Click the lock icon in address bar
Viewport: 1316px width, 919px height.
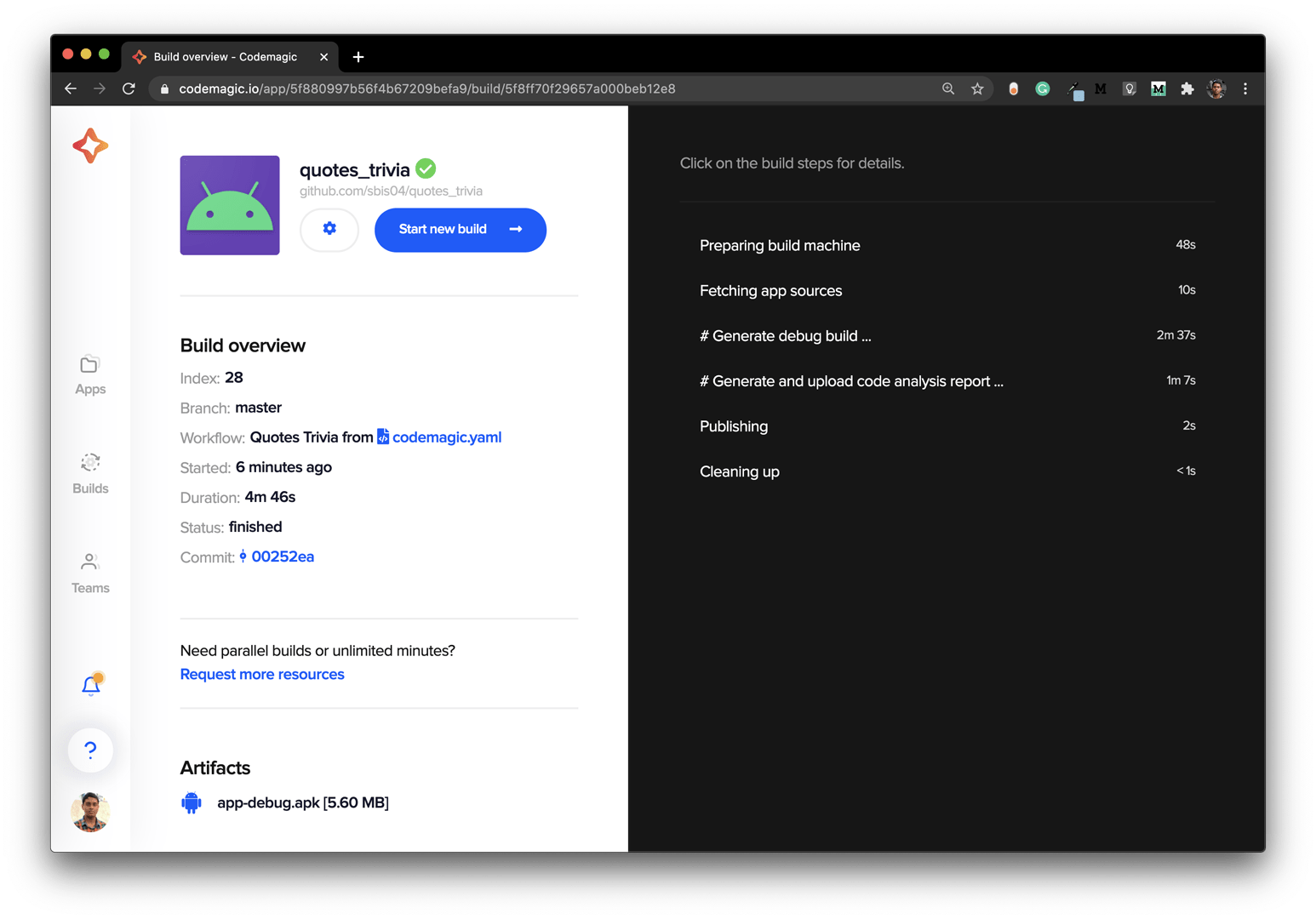coord(164,88)
